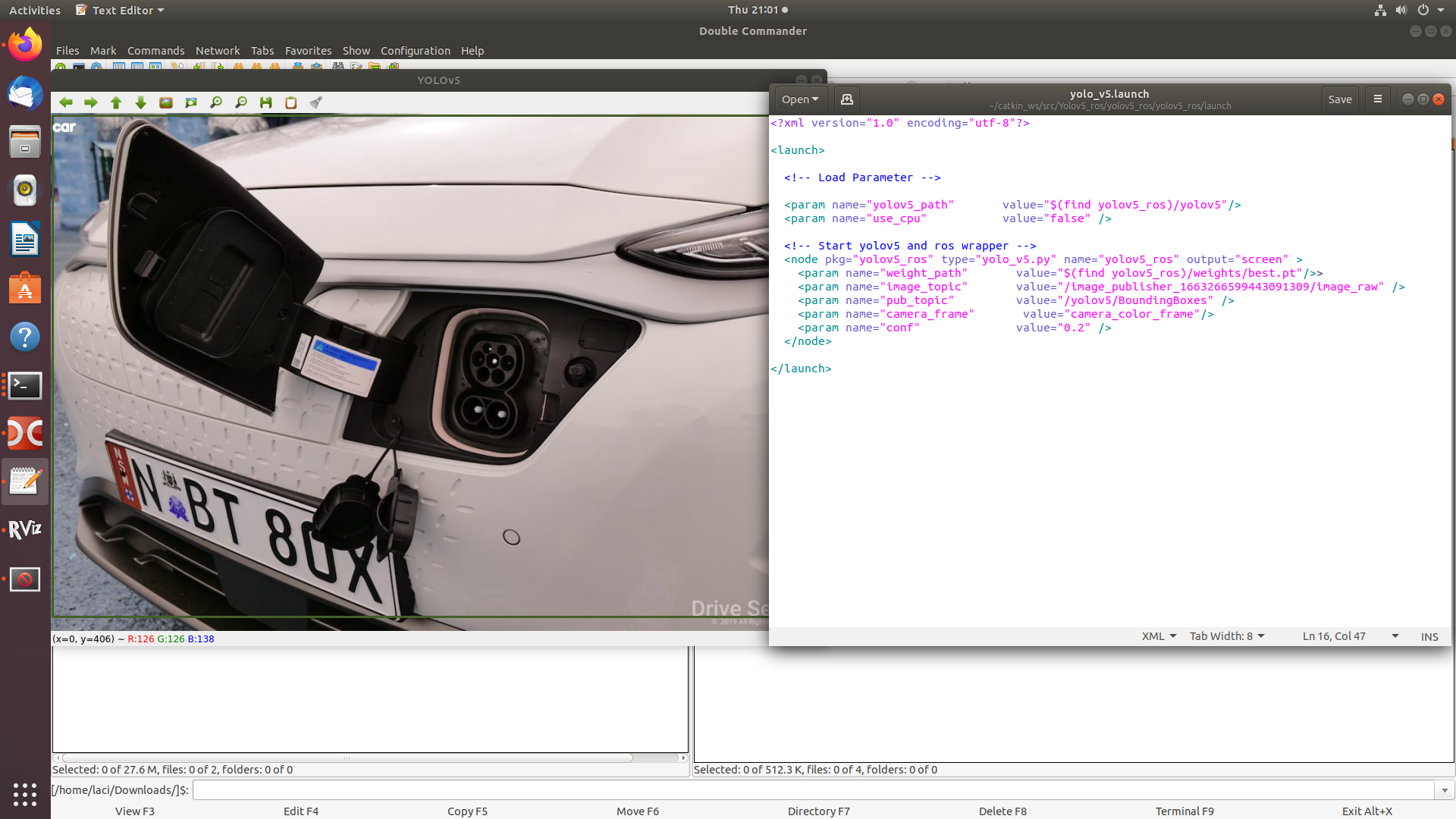
Task: Open the Open recent files dropdown
Action: pos(815,99)
